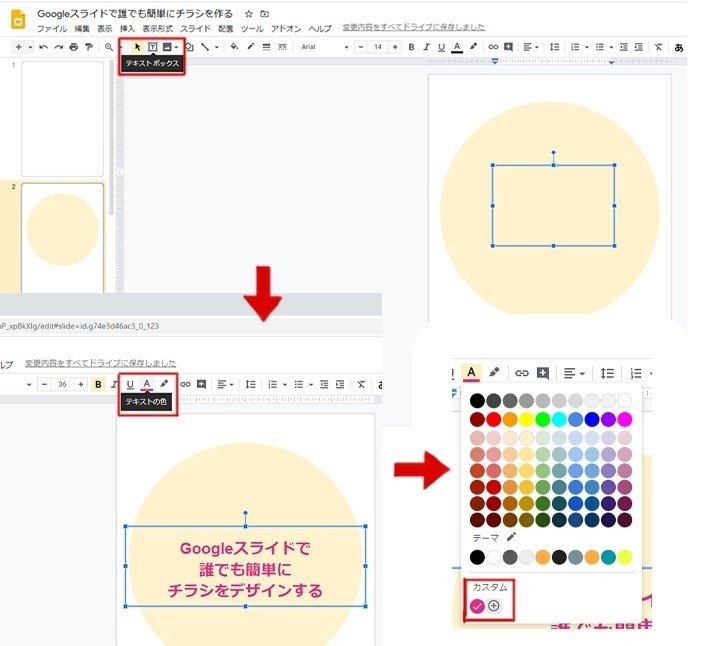
Task: Open the 表示形式 menu
Action: coord(157,29)
